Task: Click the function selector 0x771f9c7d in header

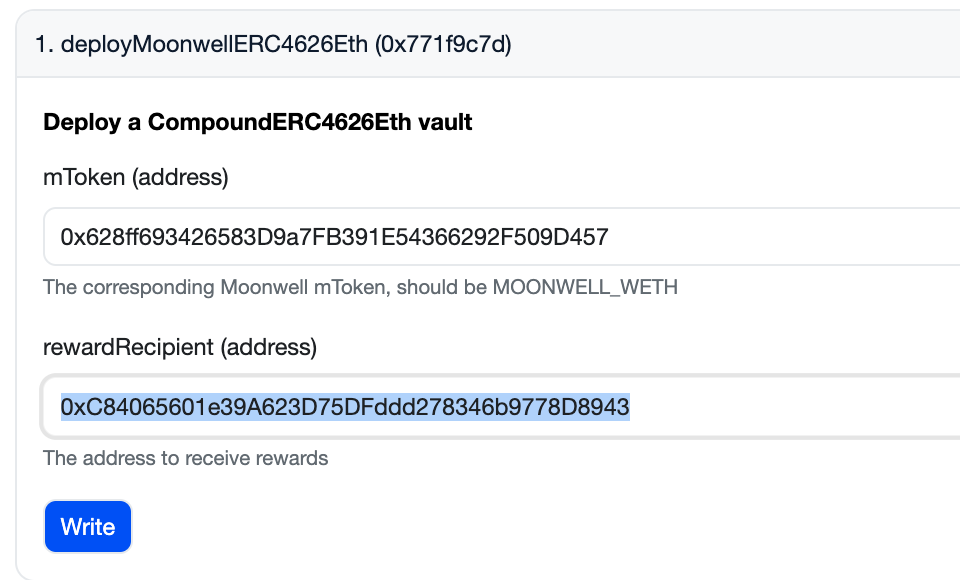Action: coord(443,45)
